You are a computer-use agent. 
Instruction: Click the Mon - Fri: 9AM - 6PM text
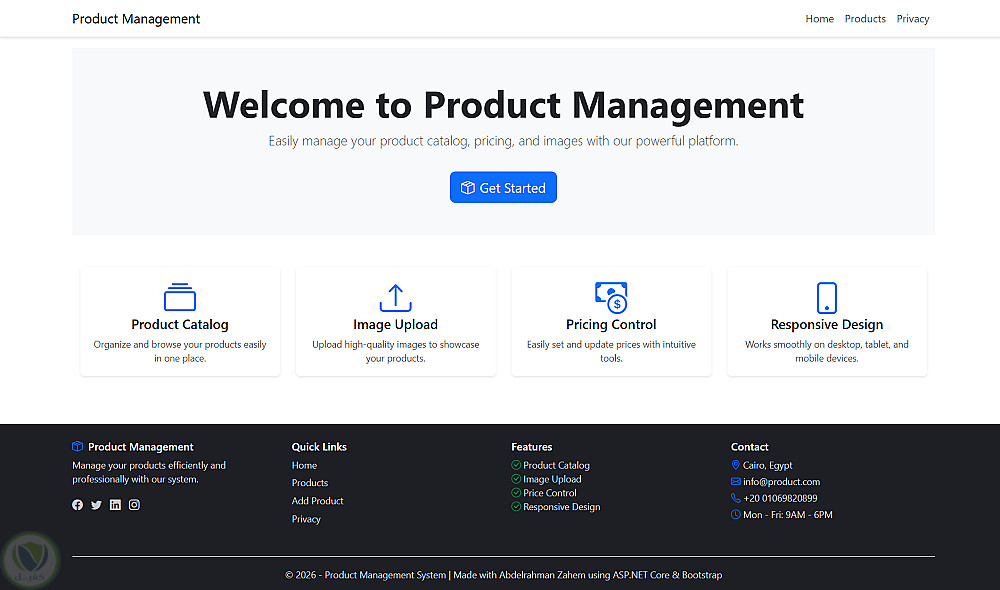788,515
